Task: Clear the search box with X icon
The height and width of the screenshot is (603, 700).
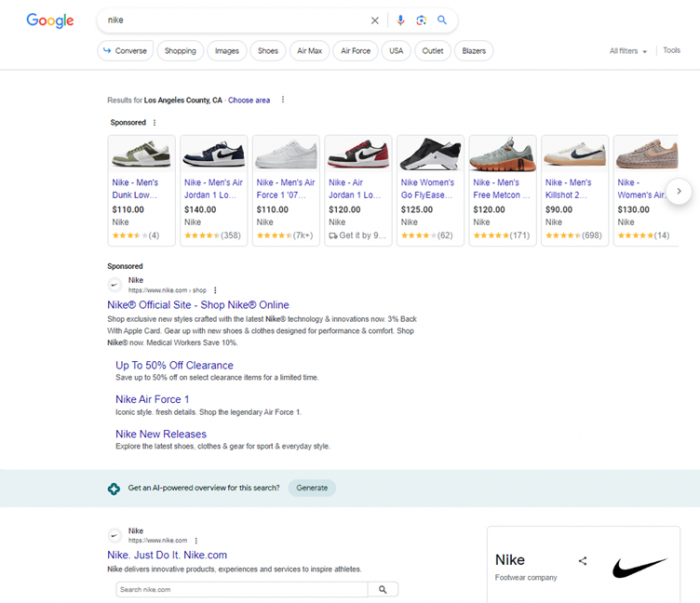Action: (x=375, y=21)
